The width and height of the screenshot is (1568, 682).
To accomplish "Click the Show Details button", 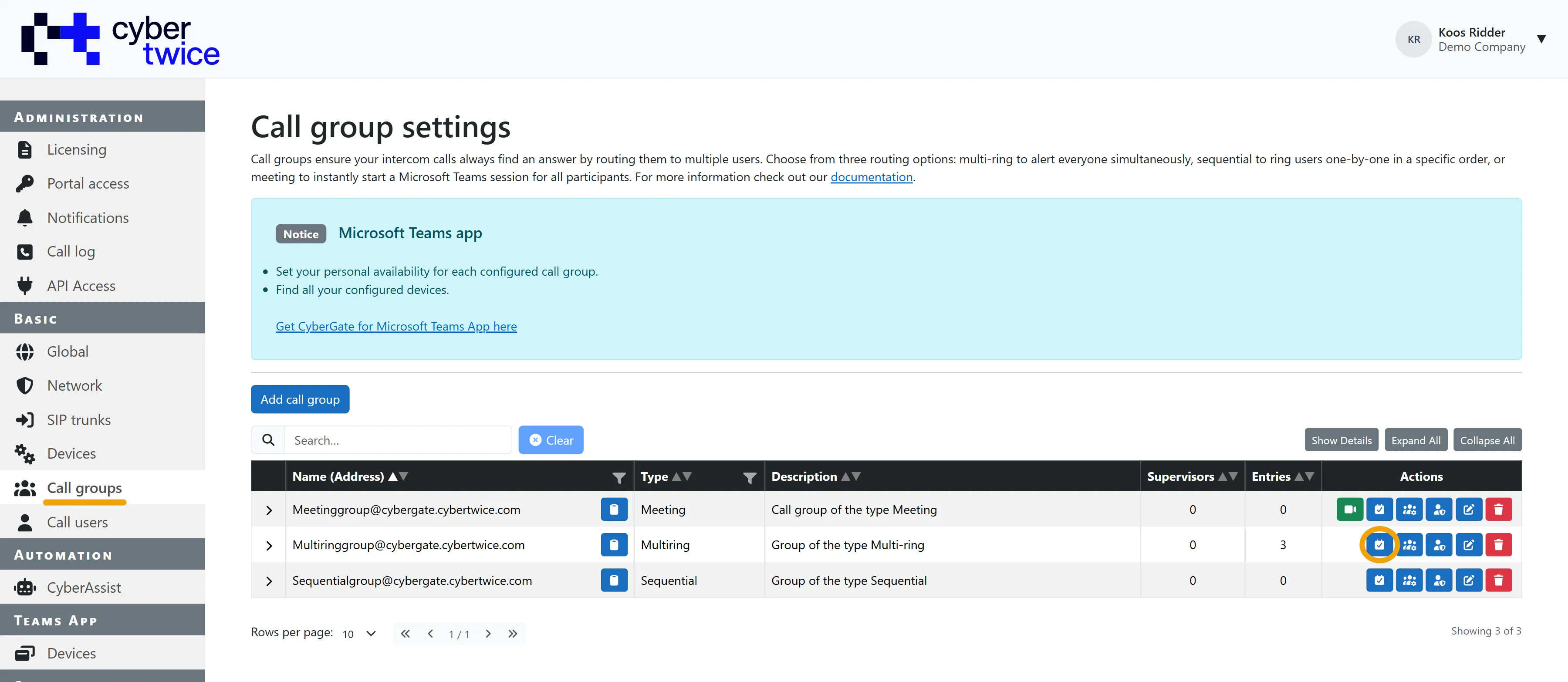I will 1342,440.
